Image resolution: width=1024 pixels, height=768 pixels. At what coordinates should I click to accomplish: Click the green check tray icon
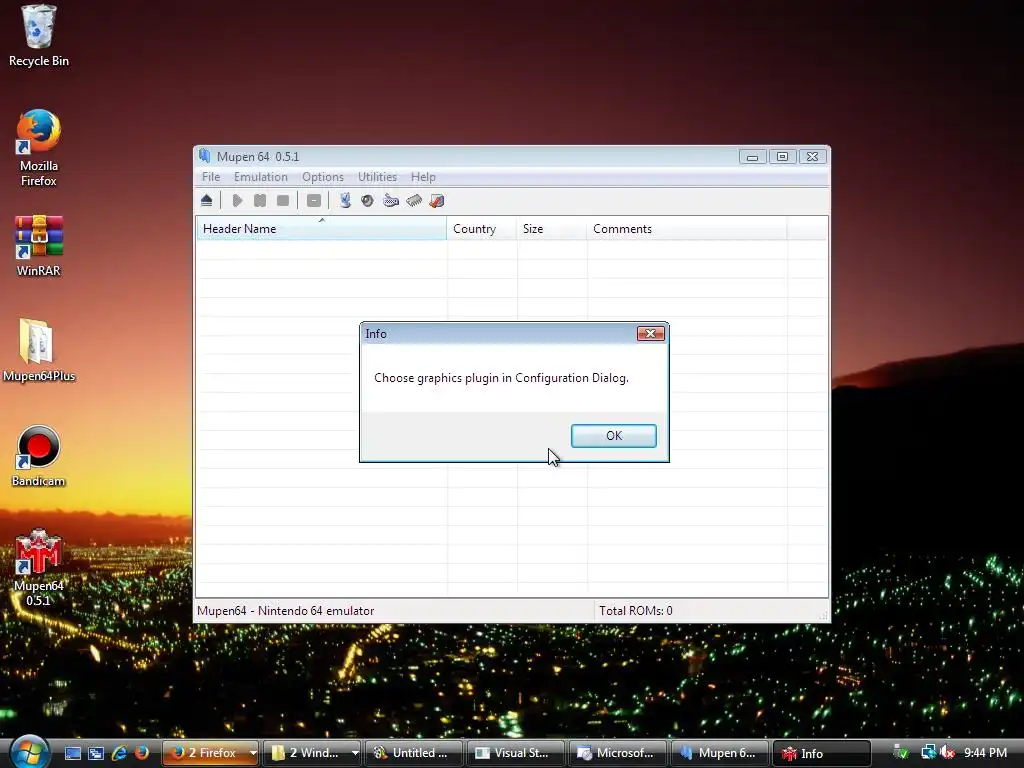[x=901, y=753]
